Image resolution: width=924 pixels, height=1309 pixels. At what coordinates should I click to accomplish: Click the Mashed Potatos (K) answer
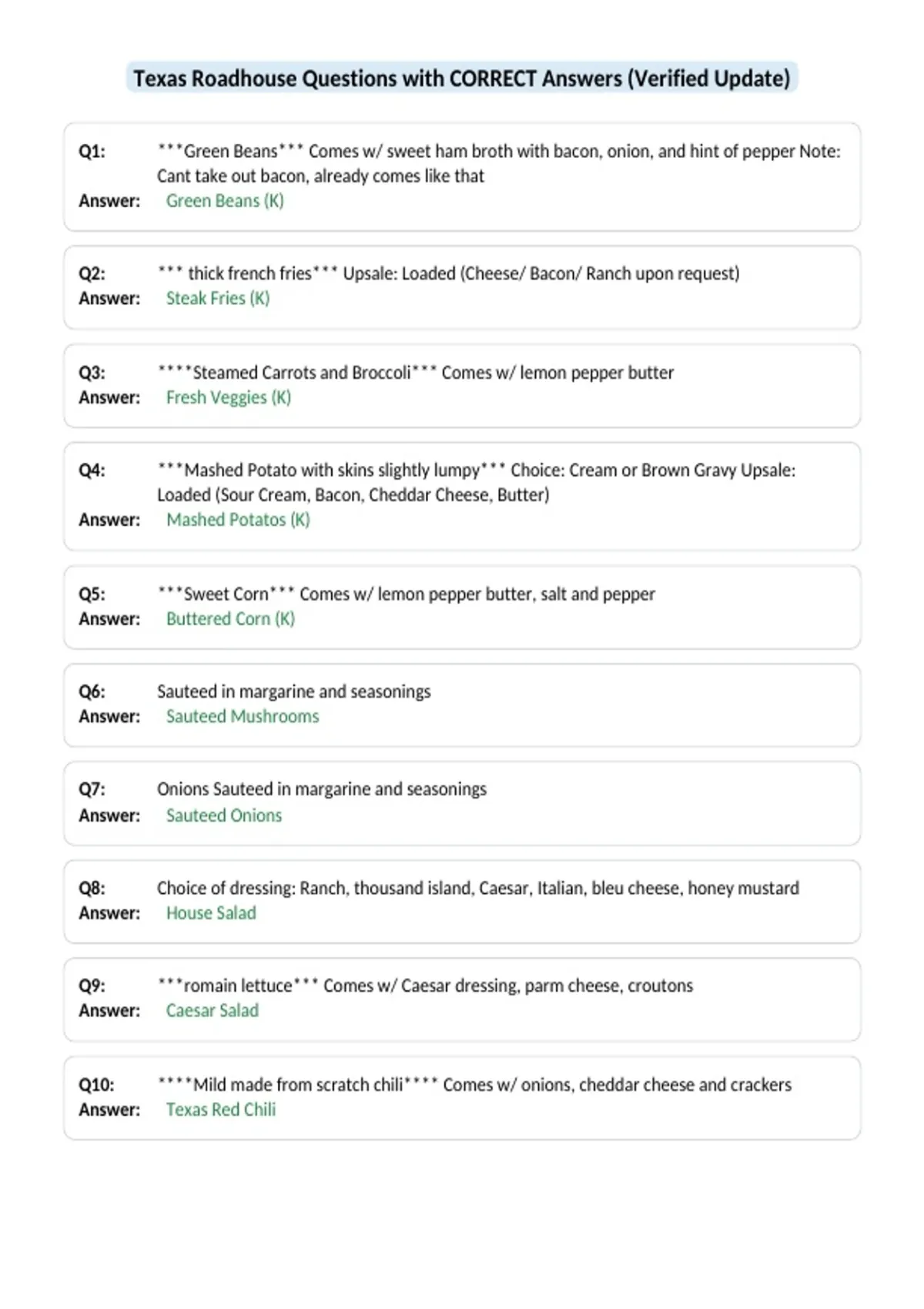[x=238, y=520]
